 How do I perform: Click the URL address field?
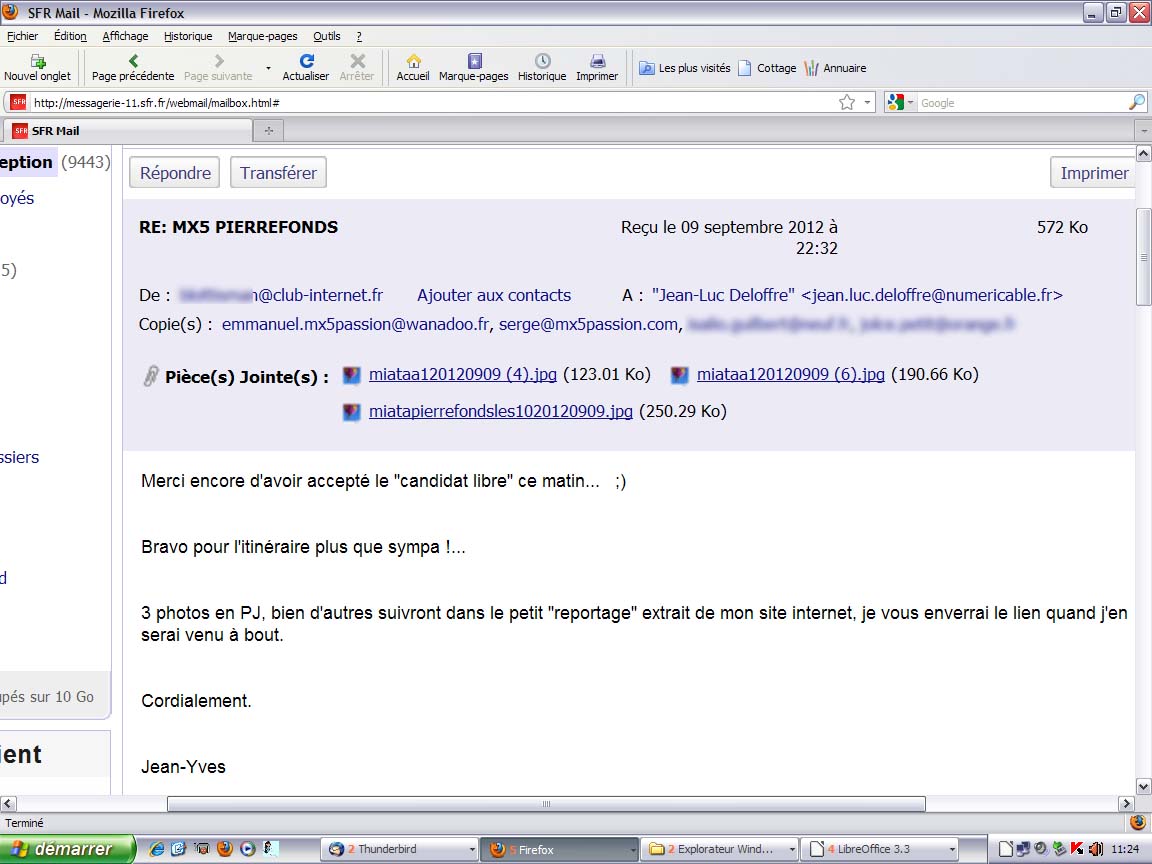433,102
